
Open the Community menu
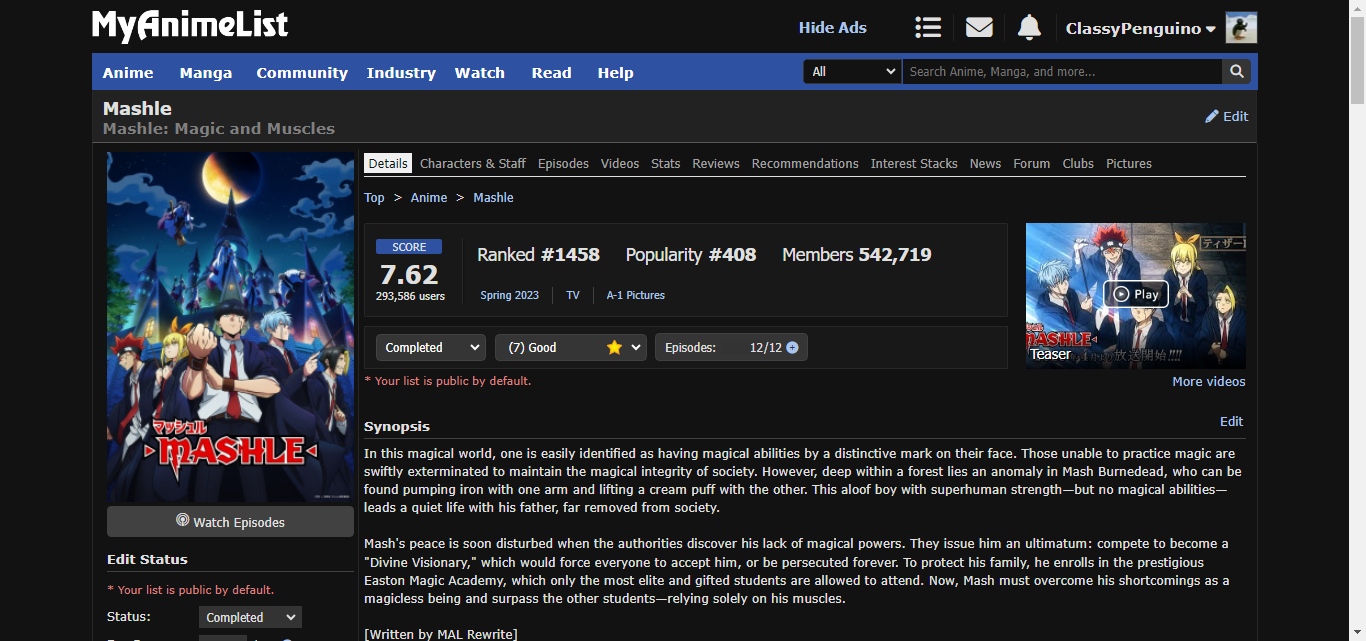tap(302, 72)
